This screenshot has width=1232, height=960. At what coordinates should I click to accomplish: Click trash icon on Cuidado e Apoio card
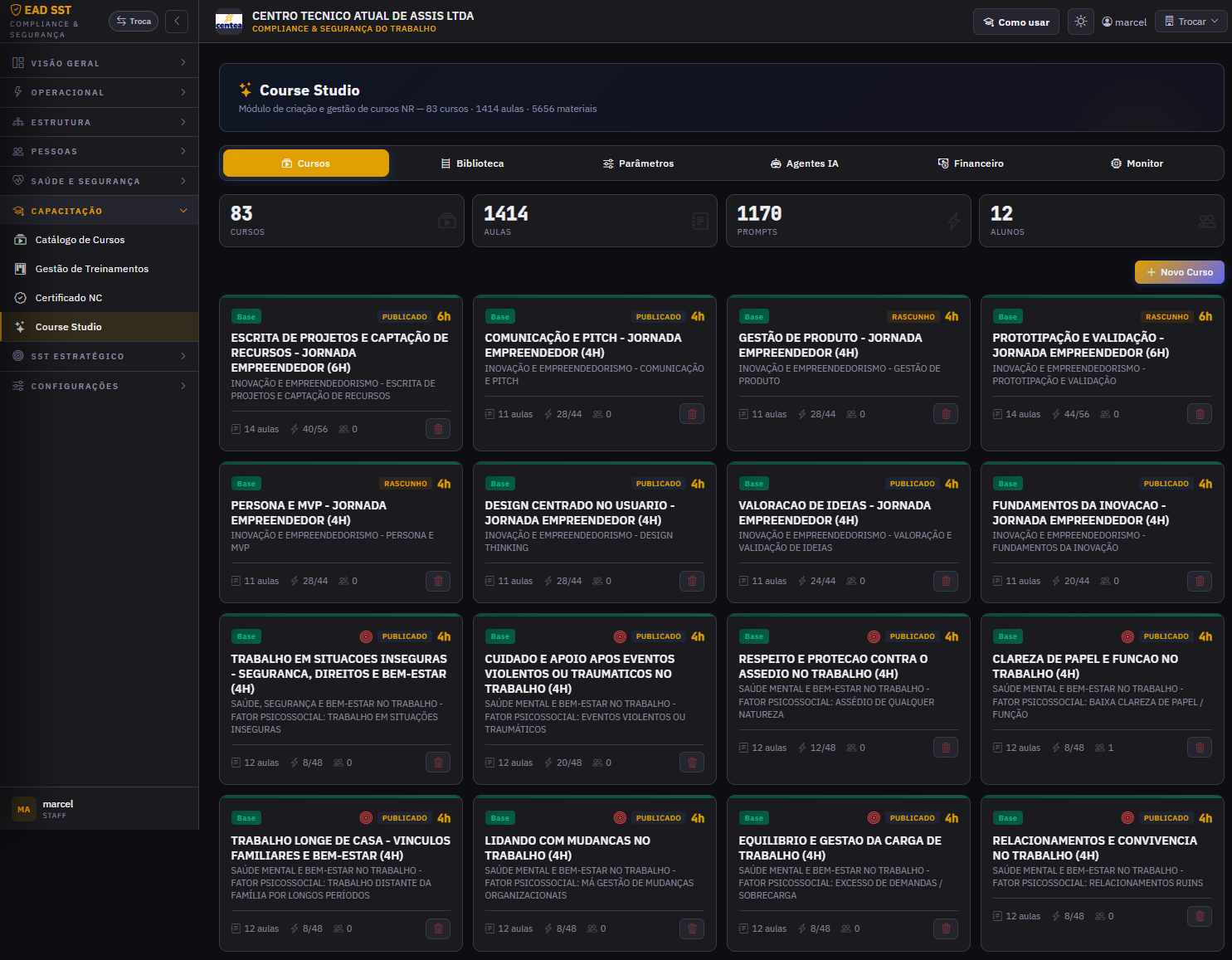(692, 763)
